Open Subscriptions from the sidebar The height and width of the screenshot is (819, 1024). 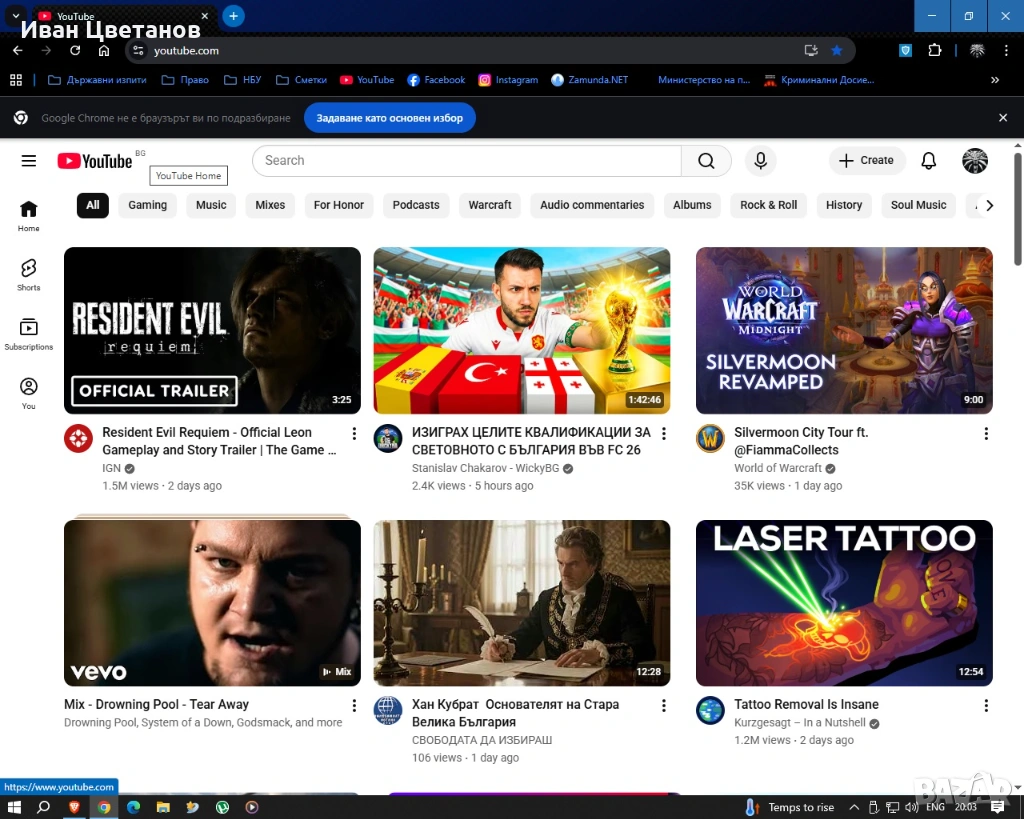(x=28, y=333)
